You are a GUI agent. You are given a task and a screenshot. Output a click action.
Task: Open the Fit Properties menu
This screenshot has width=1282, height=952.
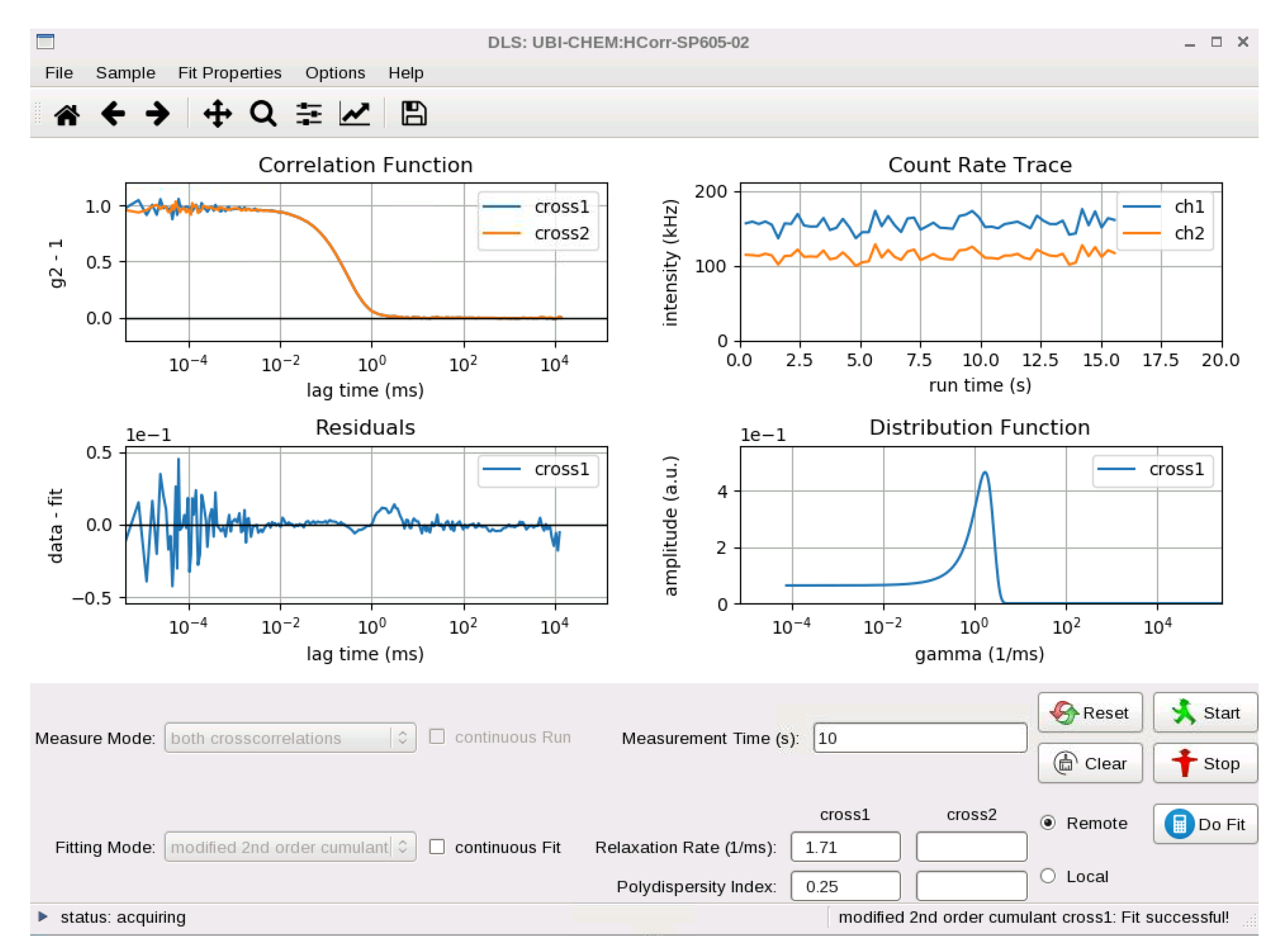pyautogui.click(x=229, y=73)
